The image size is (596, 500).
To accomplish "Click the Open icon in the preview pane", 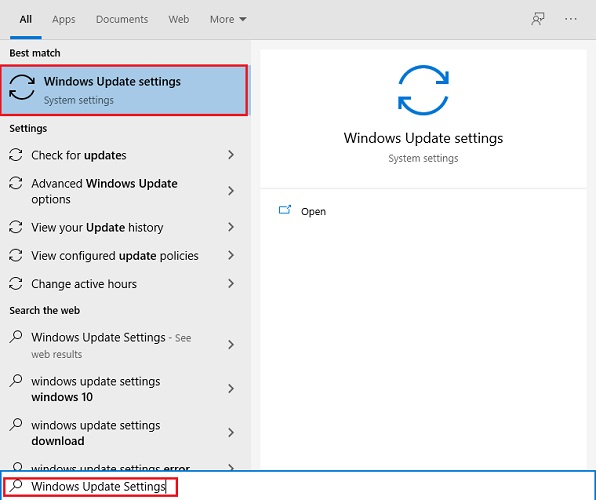I will click(285, 210).
